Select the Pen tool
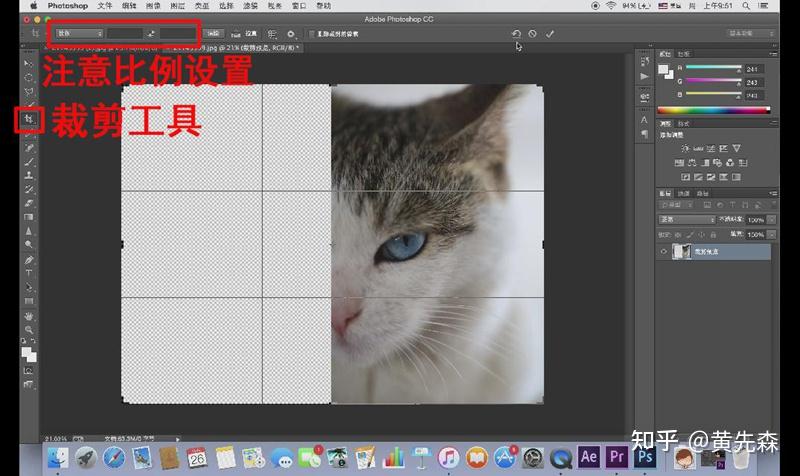 tap(29, 260)
